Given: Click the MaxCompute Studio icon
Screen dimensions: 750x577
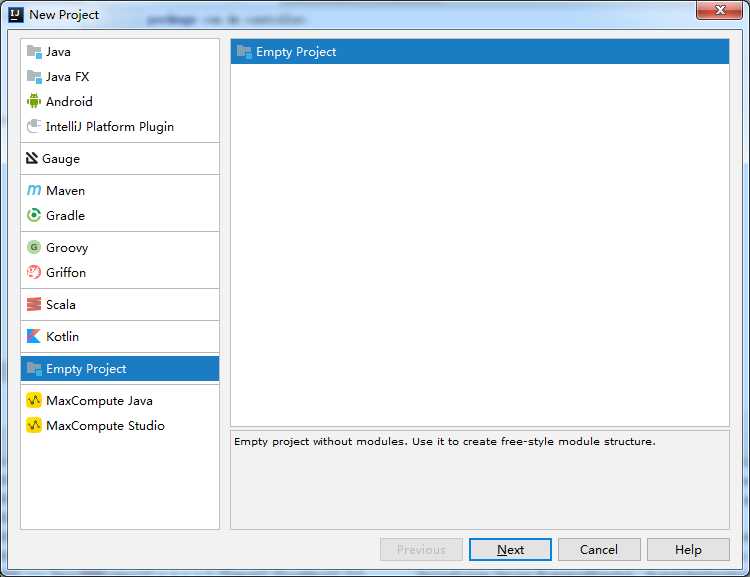Looking at the screenshot, I should [x=34, y=425].
